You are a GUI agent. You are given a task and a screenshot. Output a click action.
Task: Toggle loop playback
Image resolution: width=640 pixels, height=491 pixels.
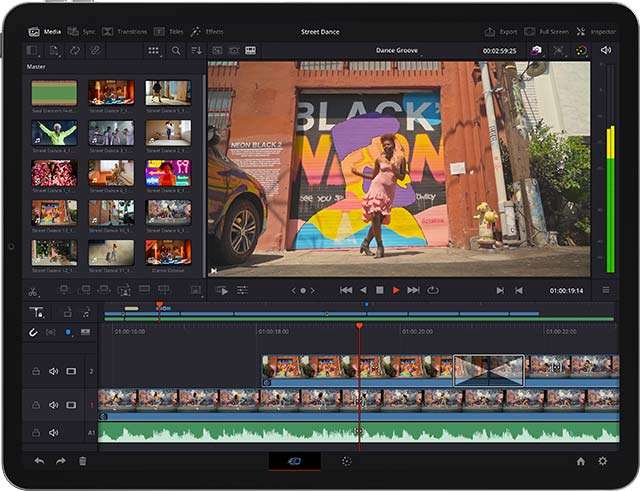pos(433,290)
